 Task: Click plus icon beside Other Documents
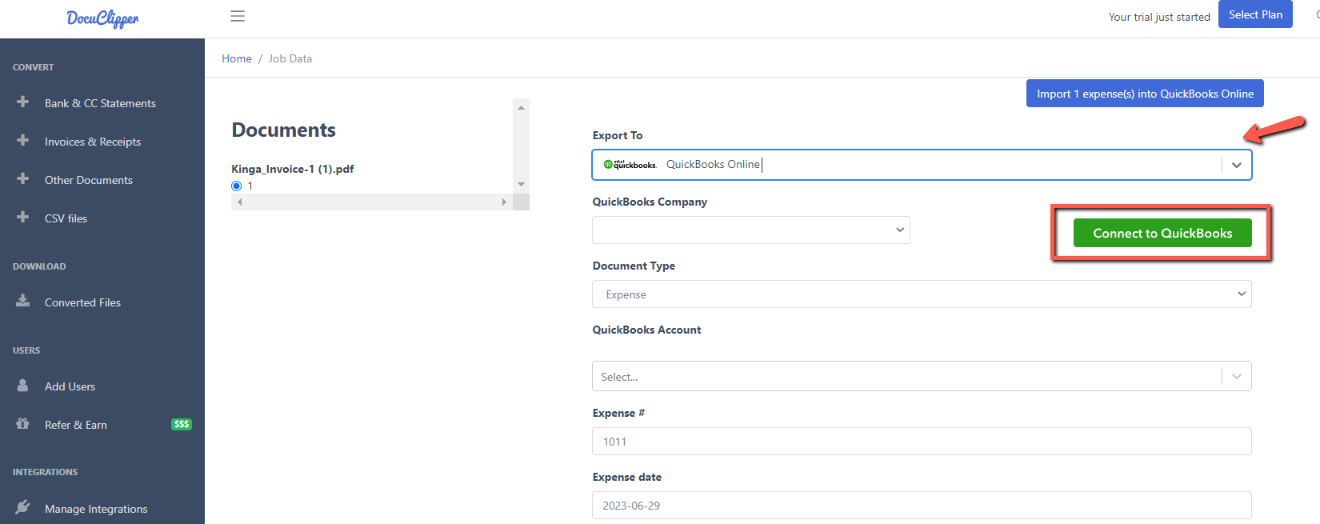point(23,179)
